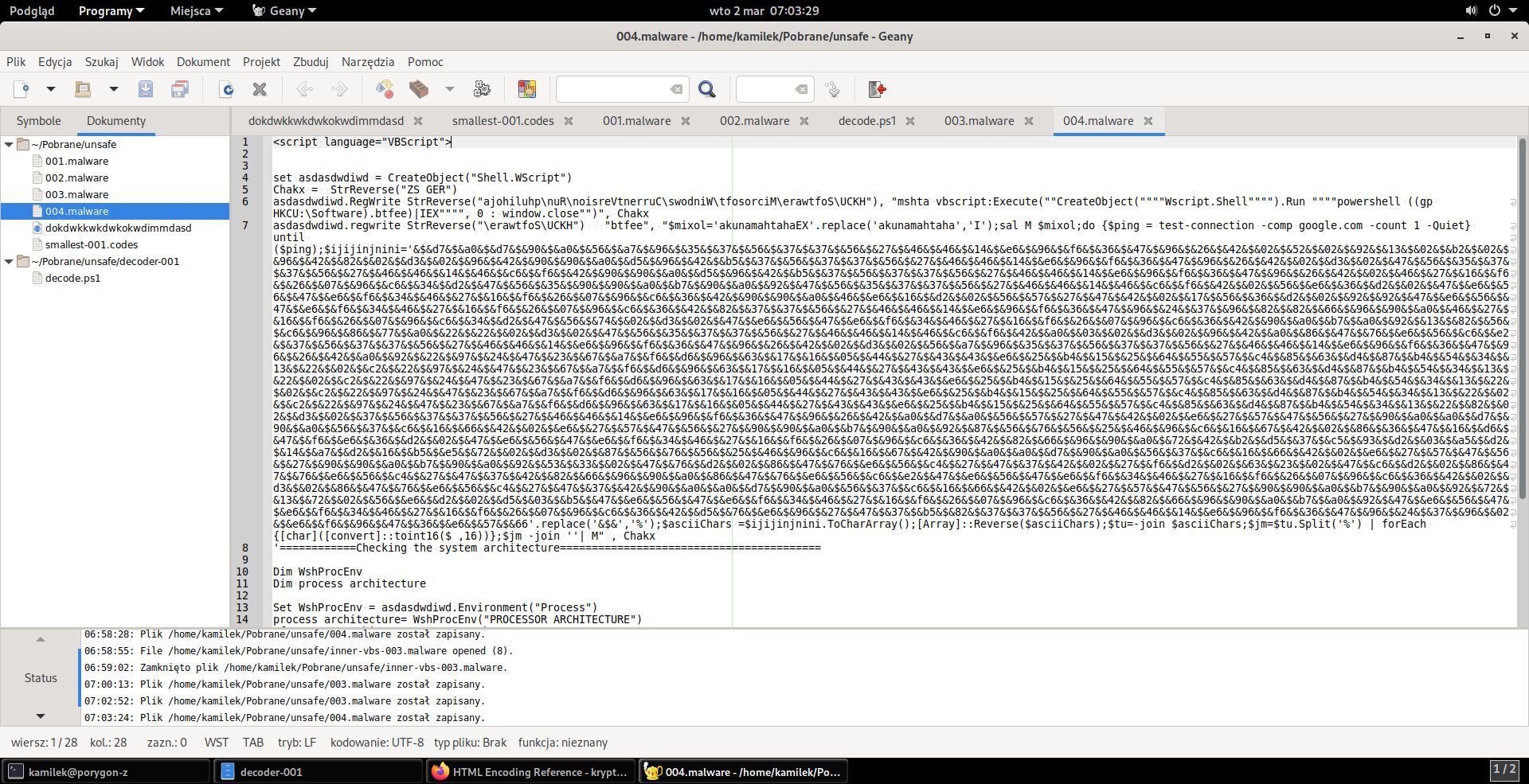Open the color chooser tool
This screenshot has width=1529, height=784.
pos(527,89)
